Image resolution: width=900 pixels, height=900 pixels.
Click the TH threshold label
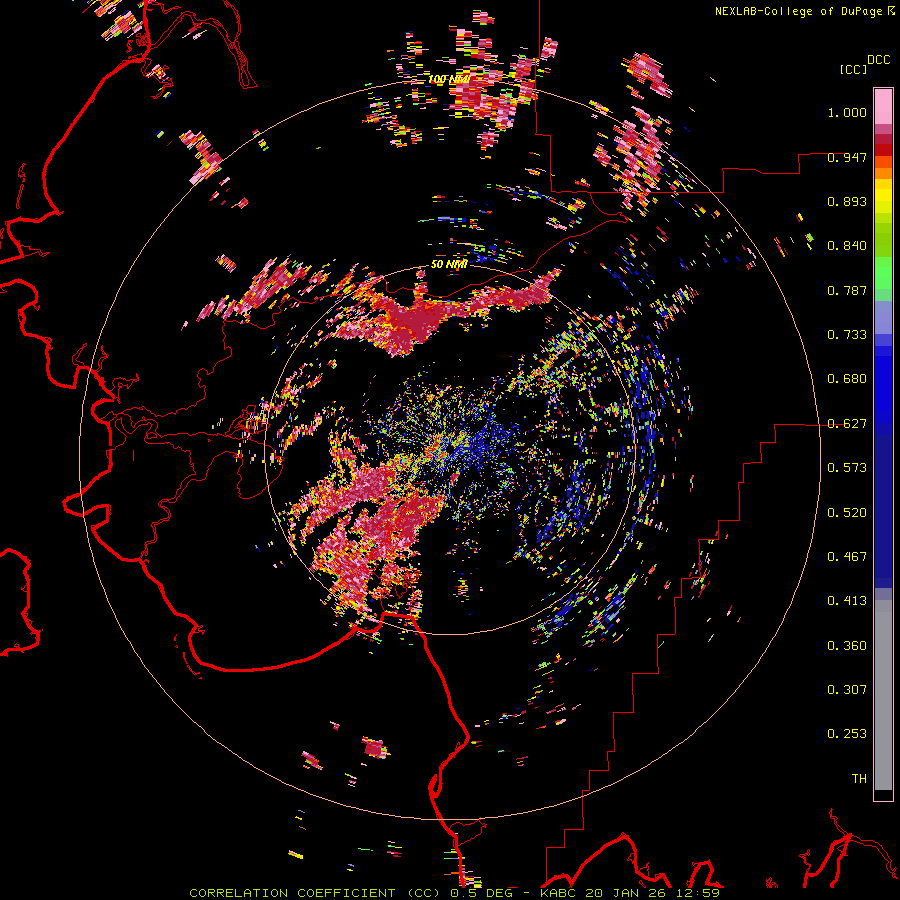click(859, 779)
